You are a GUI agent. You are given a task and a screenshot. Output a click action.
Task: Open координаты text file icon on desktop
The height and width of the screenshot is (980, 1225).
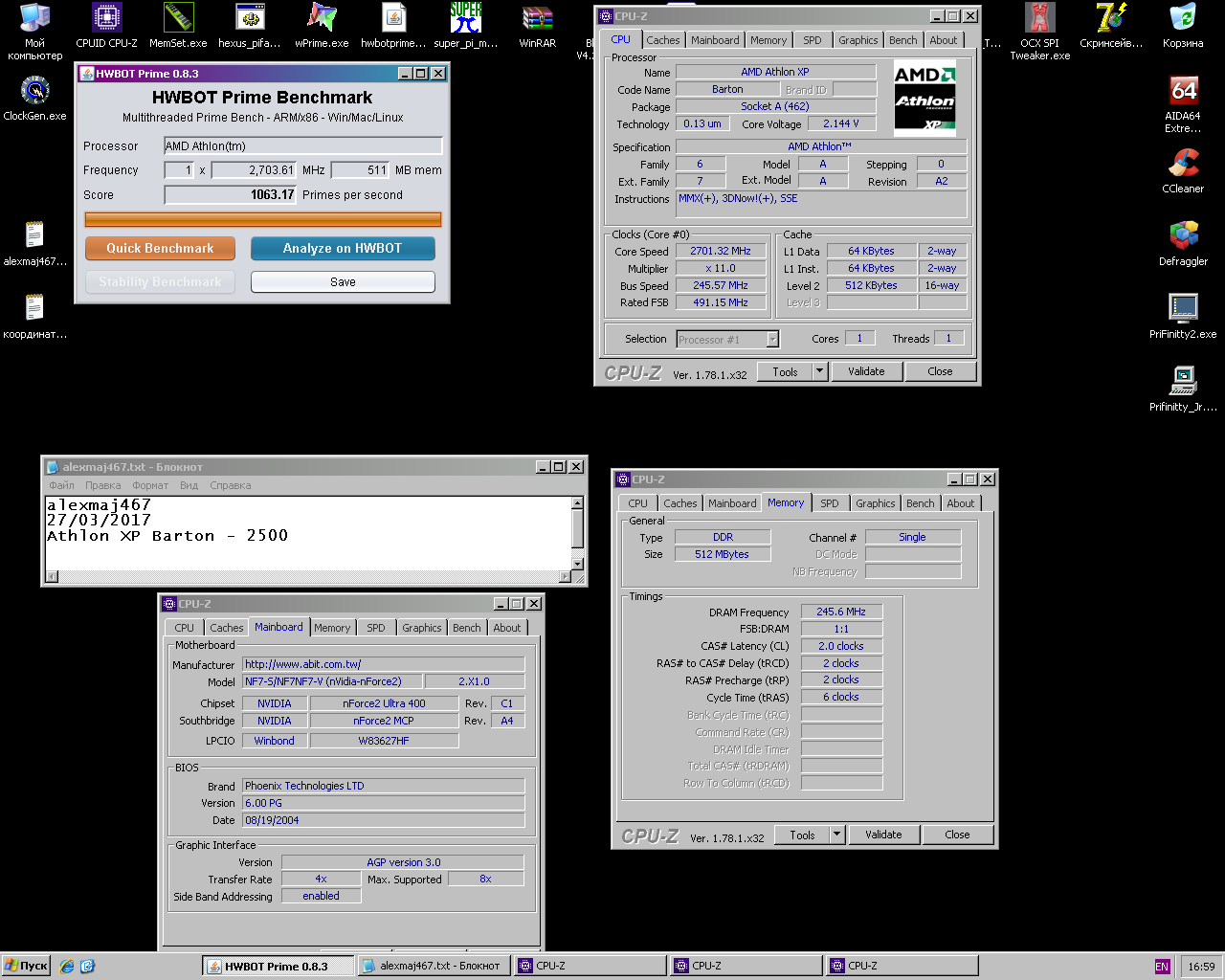coord(34,317)
